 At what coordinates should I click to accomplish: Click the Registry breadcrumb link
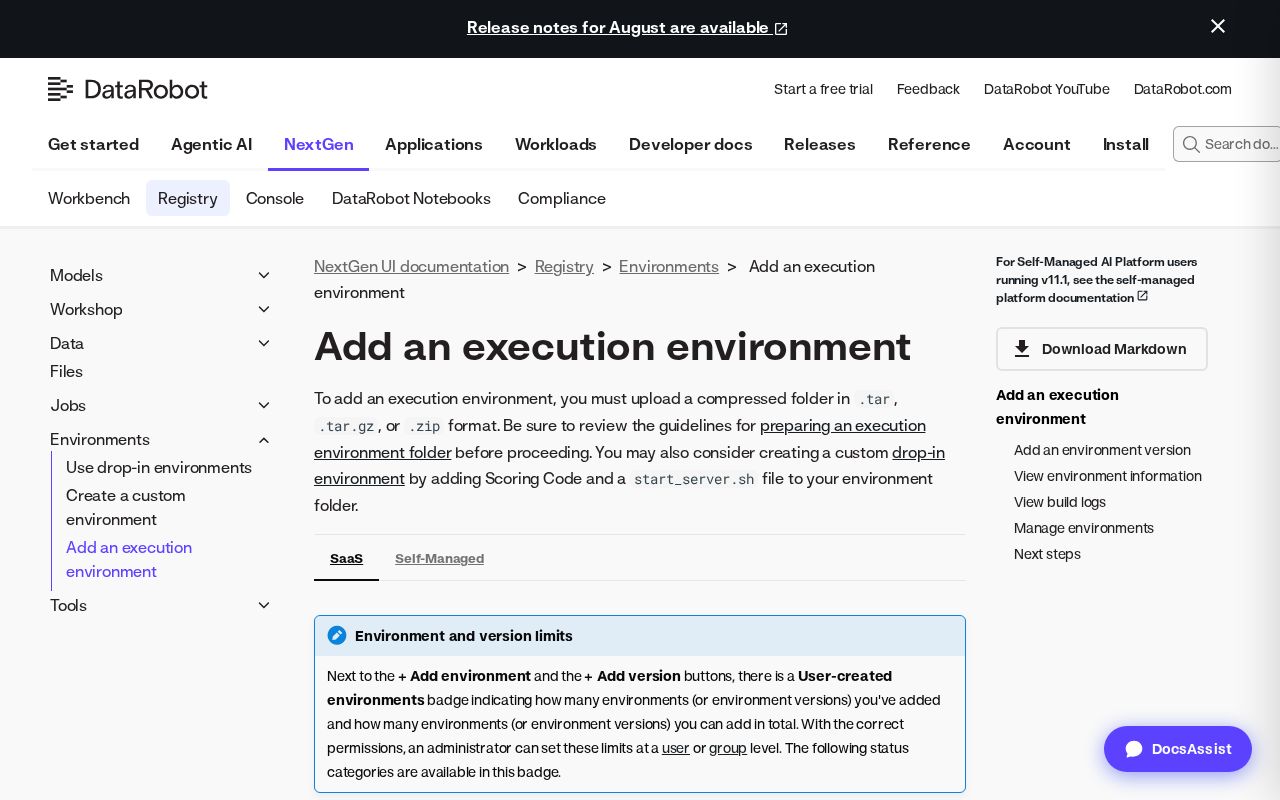tap(564, 266)
